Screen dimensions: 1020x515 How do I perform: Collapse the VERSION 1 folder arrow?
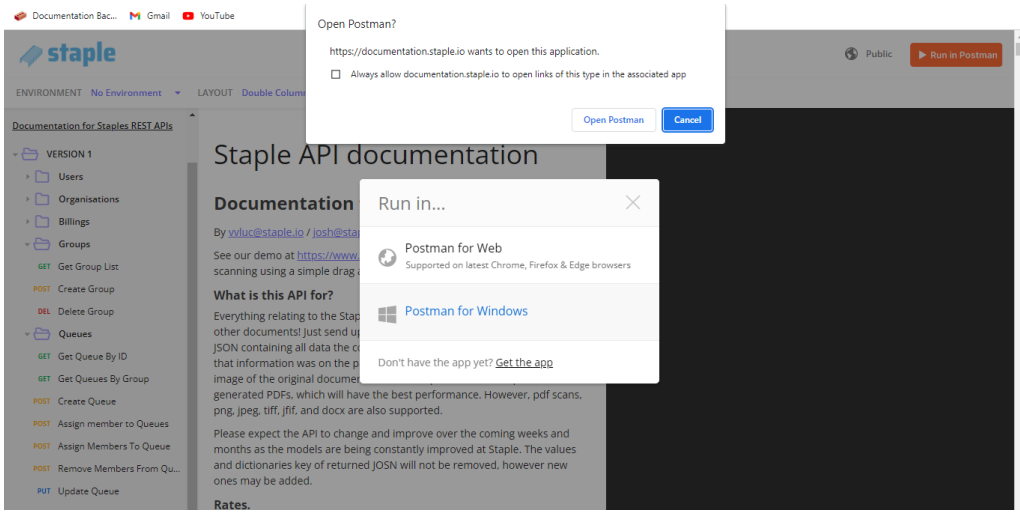tap(14, 155)
